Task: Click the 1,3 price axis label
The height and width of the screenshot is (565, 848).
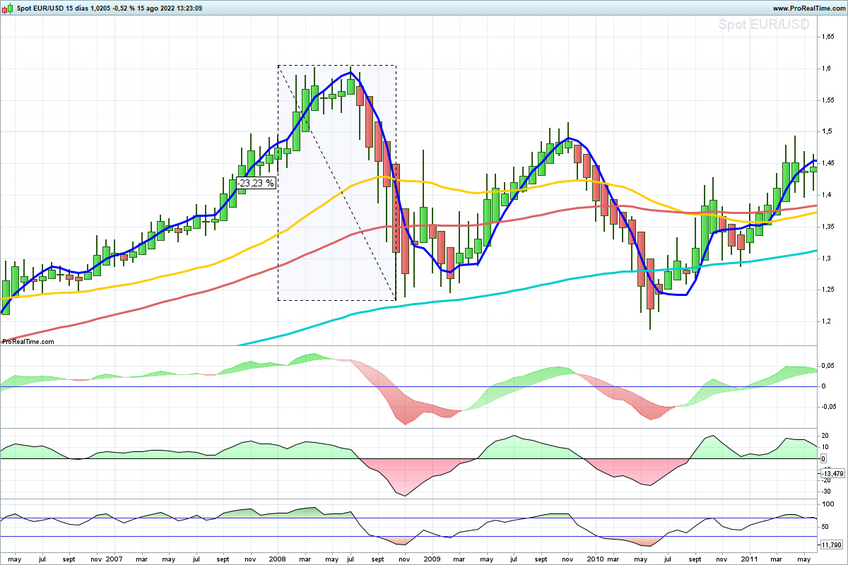Action: [826, 258]
